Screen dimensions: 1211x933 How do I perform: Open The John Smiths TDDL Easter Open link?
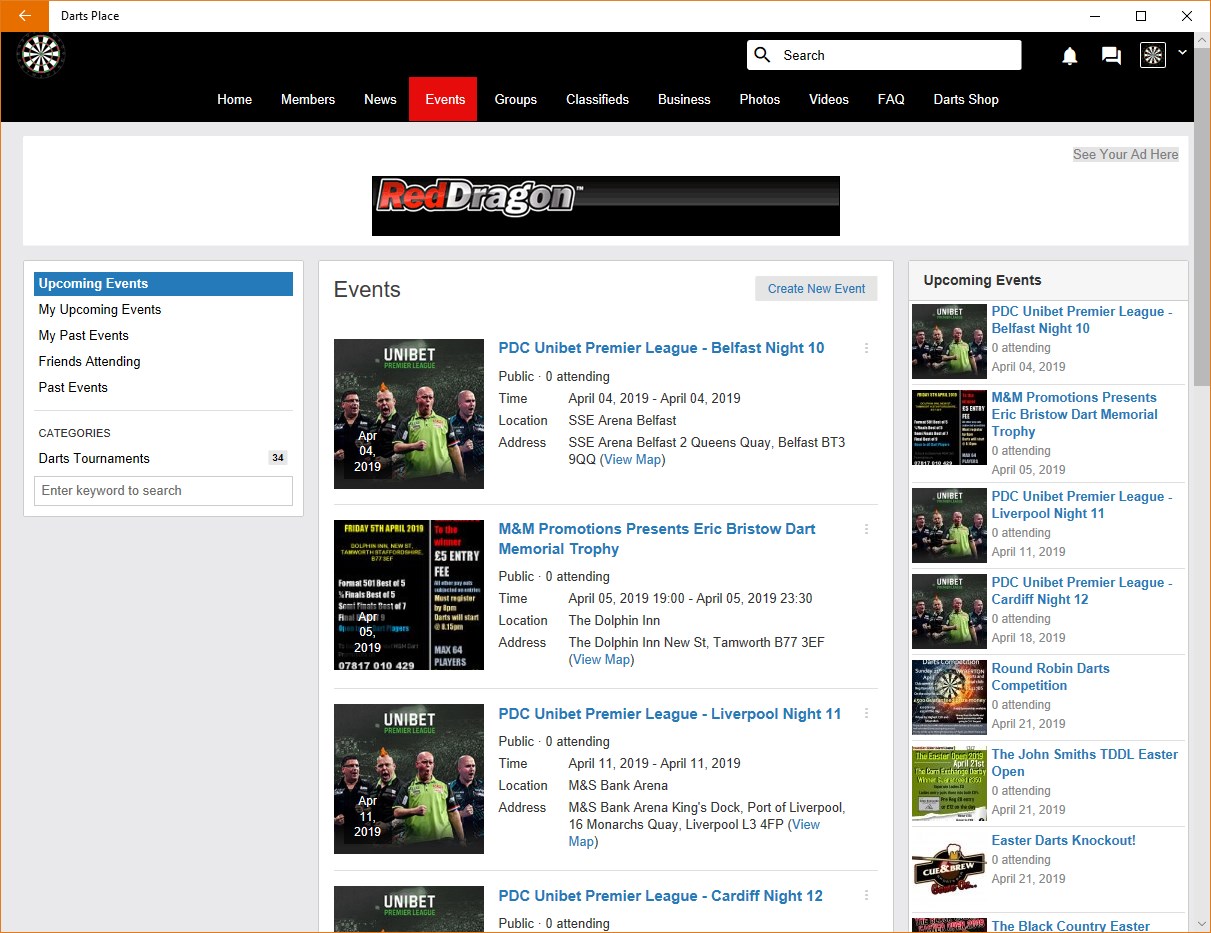point(1085,763)
